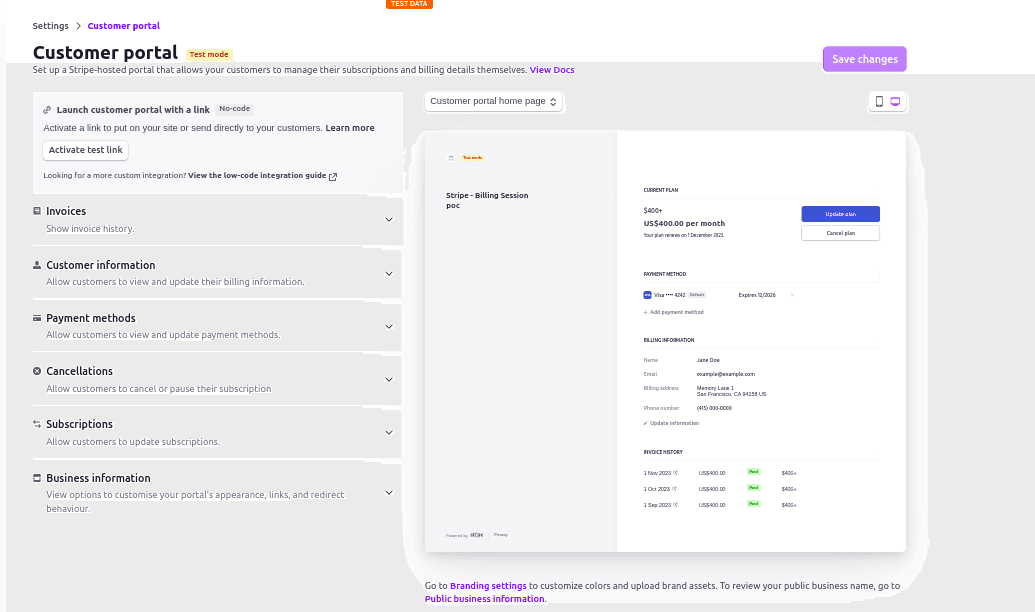Click the Stripe logo in preview footer
This screenshot has width=1035, height=612.
coord(477,535)
